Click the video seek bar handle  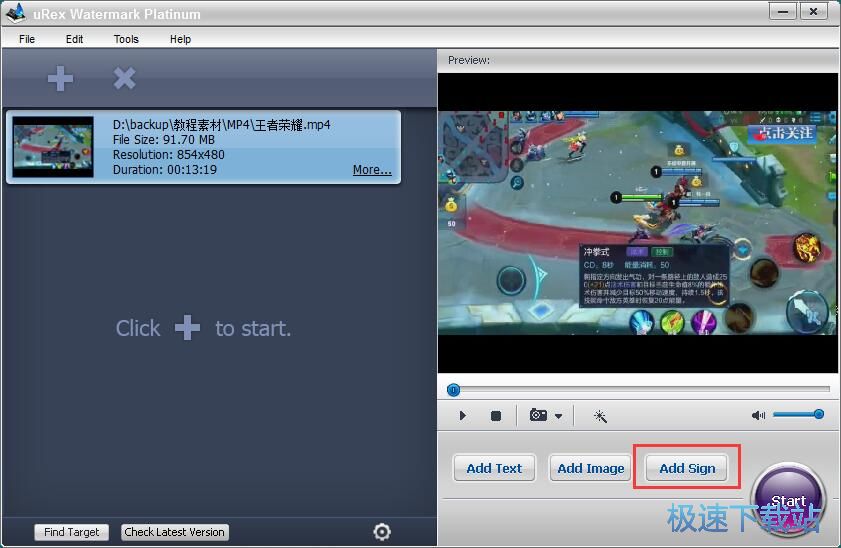pos(453,390)
